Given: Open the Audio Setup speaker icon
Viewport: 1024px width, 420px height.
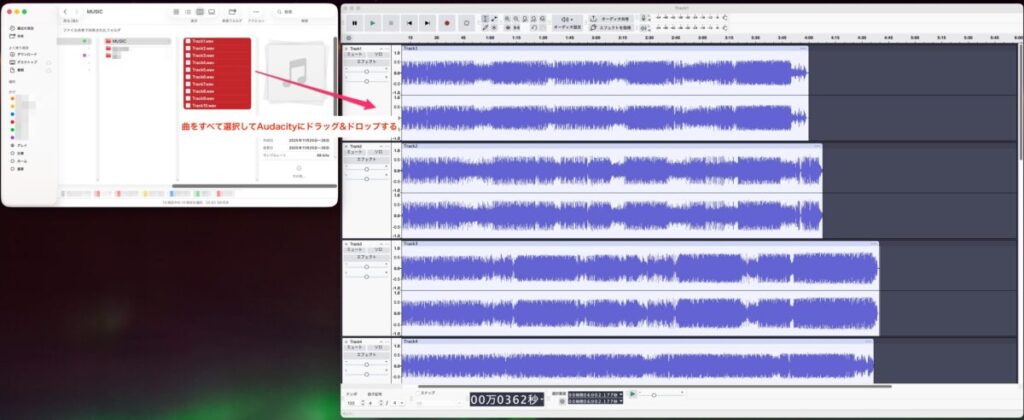Looking at the screenshot, I should (x=568, y=20).
